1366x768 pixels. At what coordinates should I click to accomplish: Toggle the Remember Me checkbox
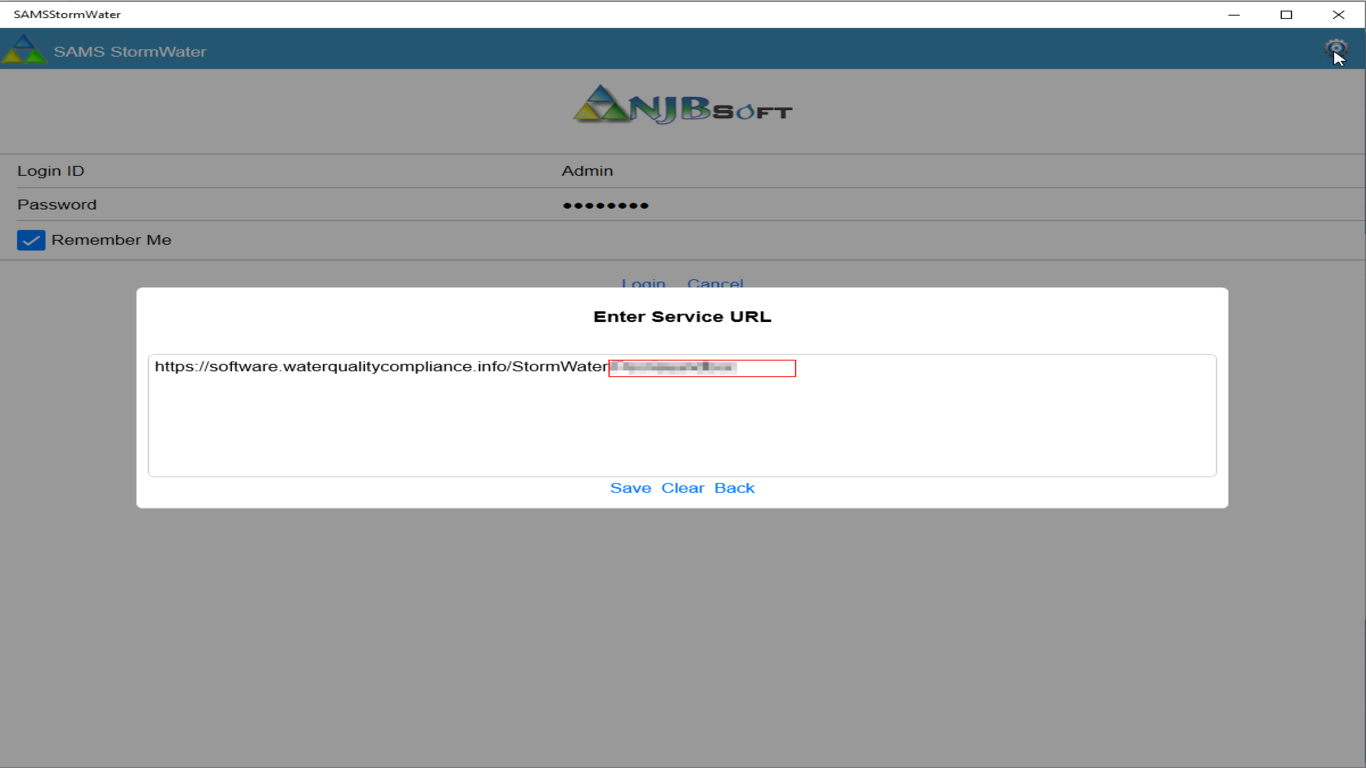point(31,240)
